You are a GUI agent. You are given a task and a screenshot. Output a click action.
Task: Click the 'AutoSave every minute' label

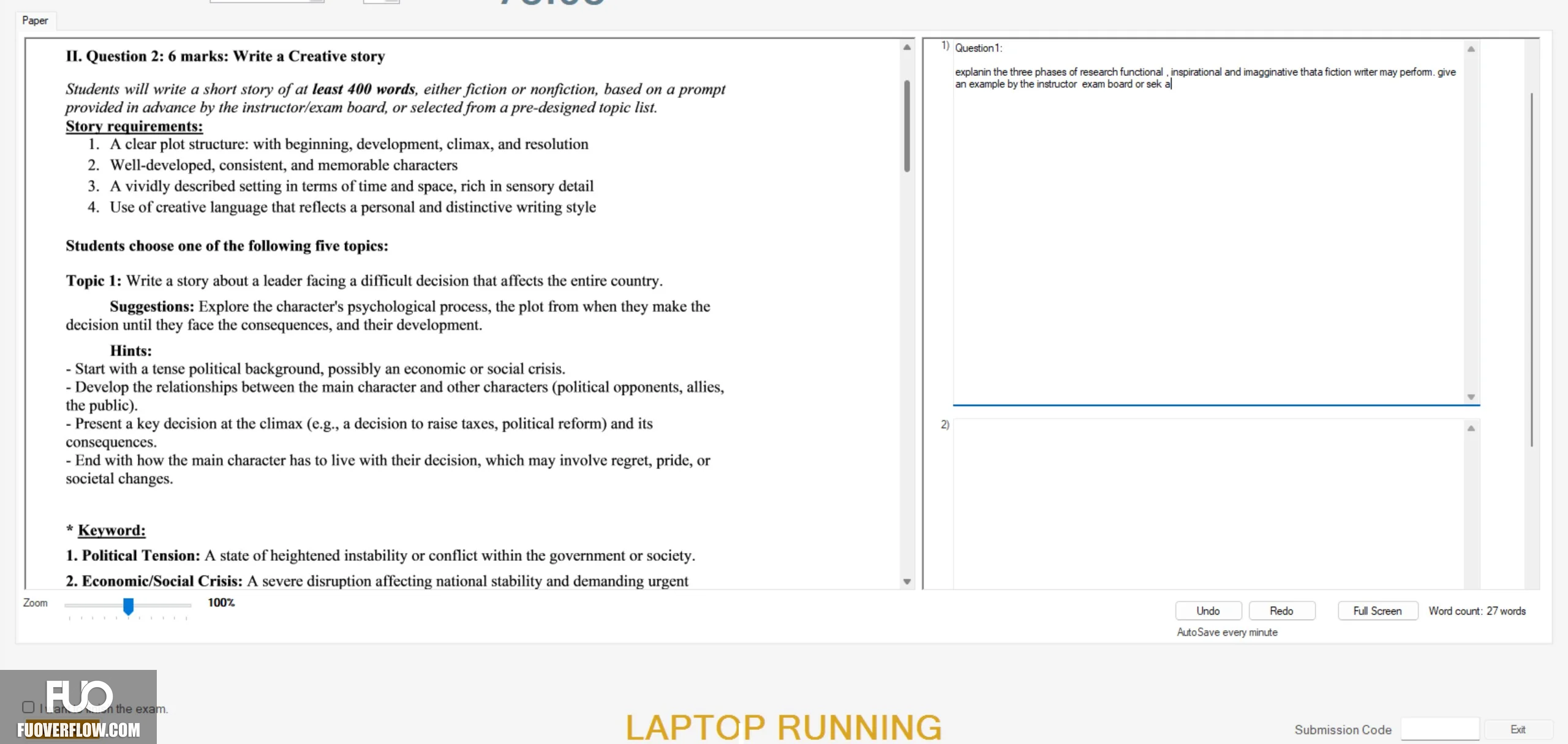click(1227, 632)
